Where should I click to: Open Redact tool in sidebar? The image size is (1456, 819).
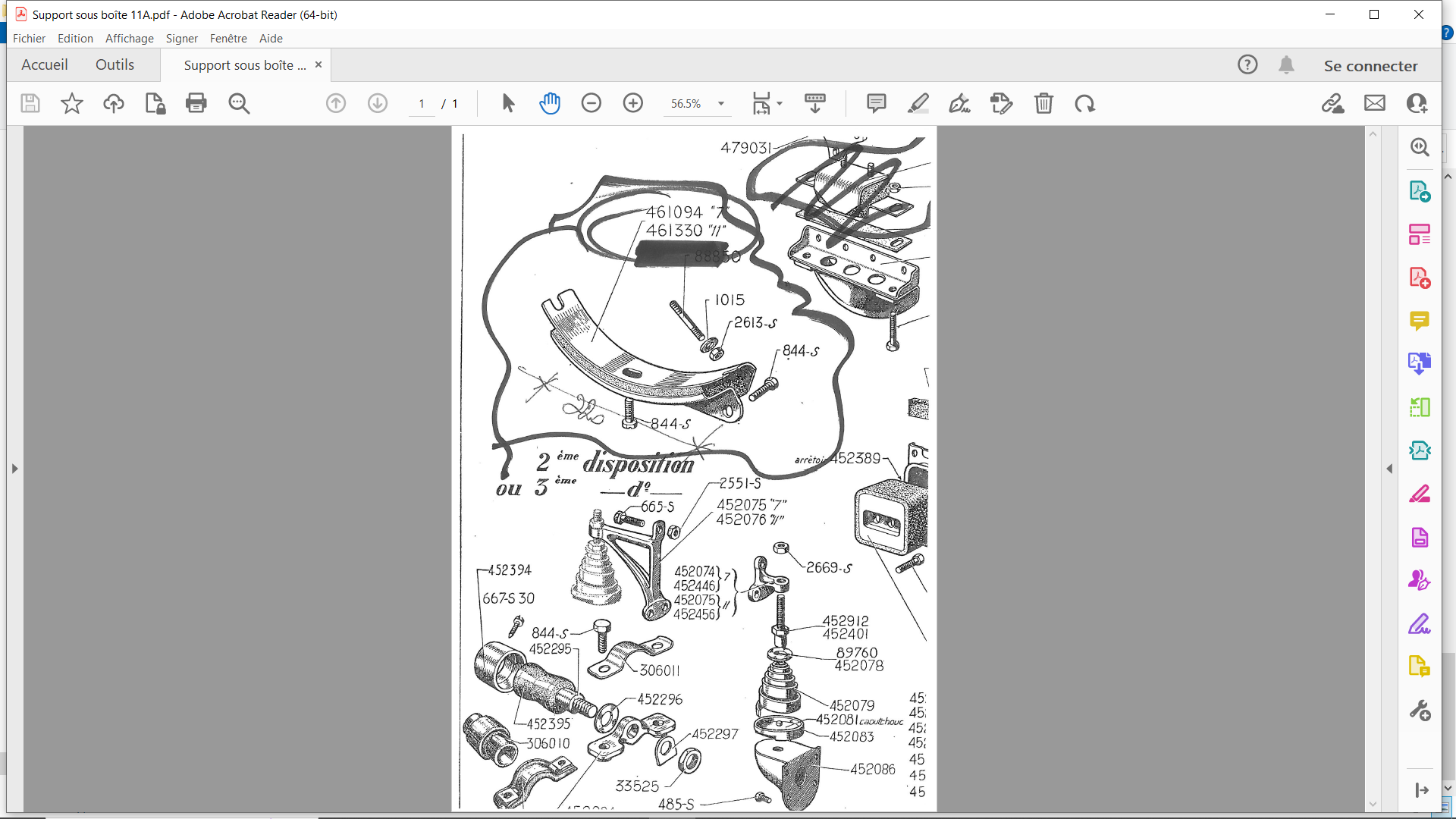(x=1420, y=494)
